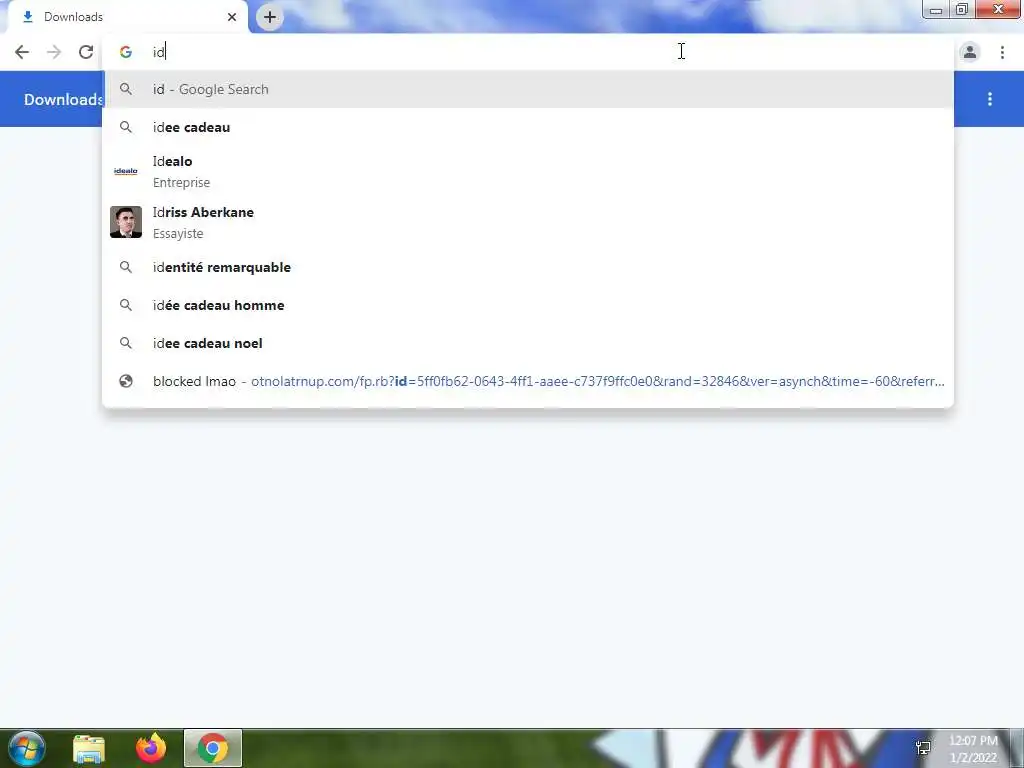
Task: Click the search icon beside 'idee cadeau'
Action: click(125, 127)
